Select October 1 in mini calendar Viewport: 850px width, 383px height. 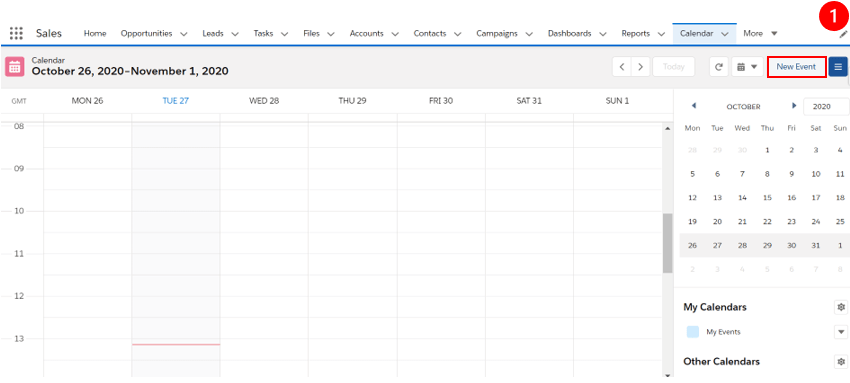(767, 150)
